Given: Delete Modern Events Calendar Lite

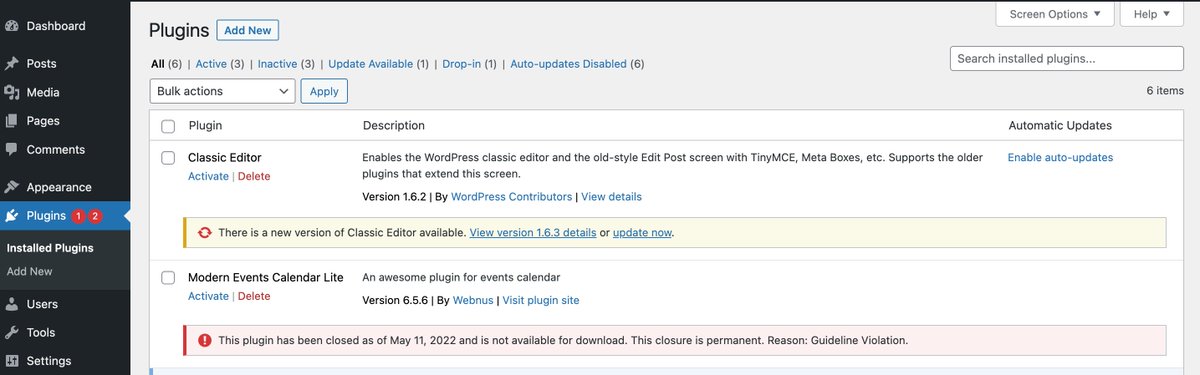Looking at the screenshot, I should 254,296.
